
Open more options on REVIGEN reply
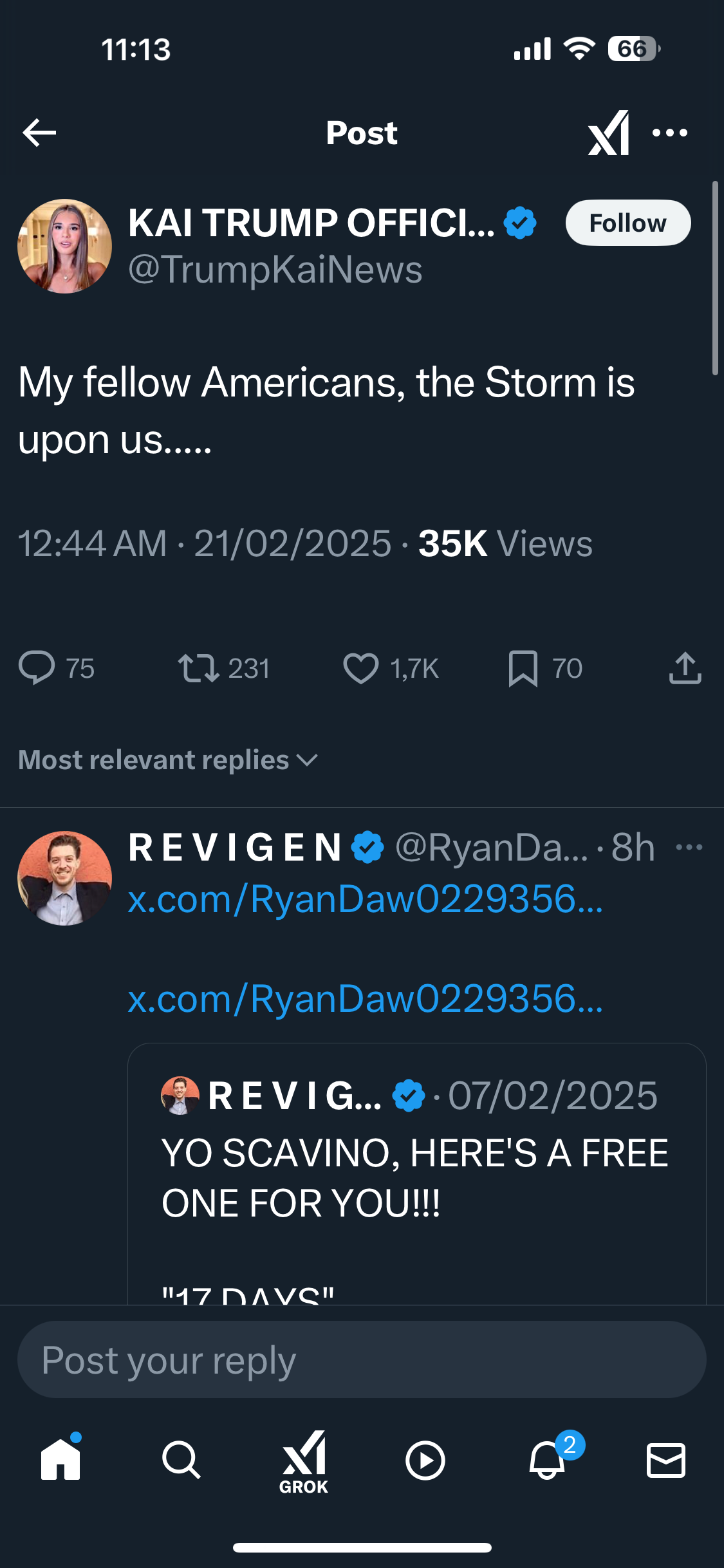point(689,847)
